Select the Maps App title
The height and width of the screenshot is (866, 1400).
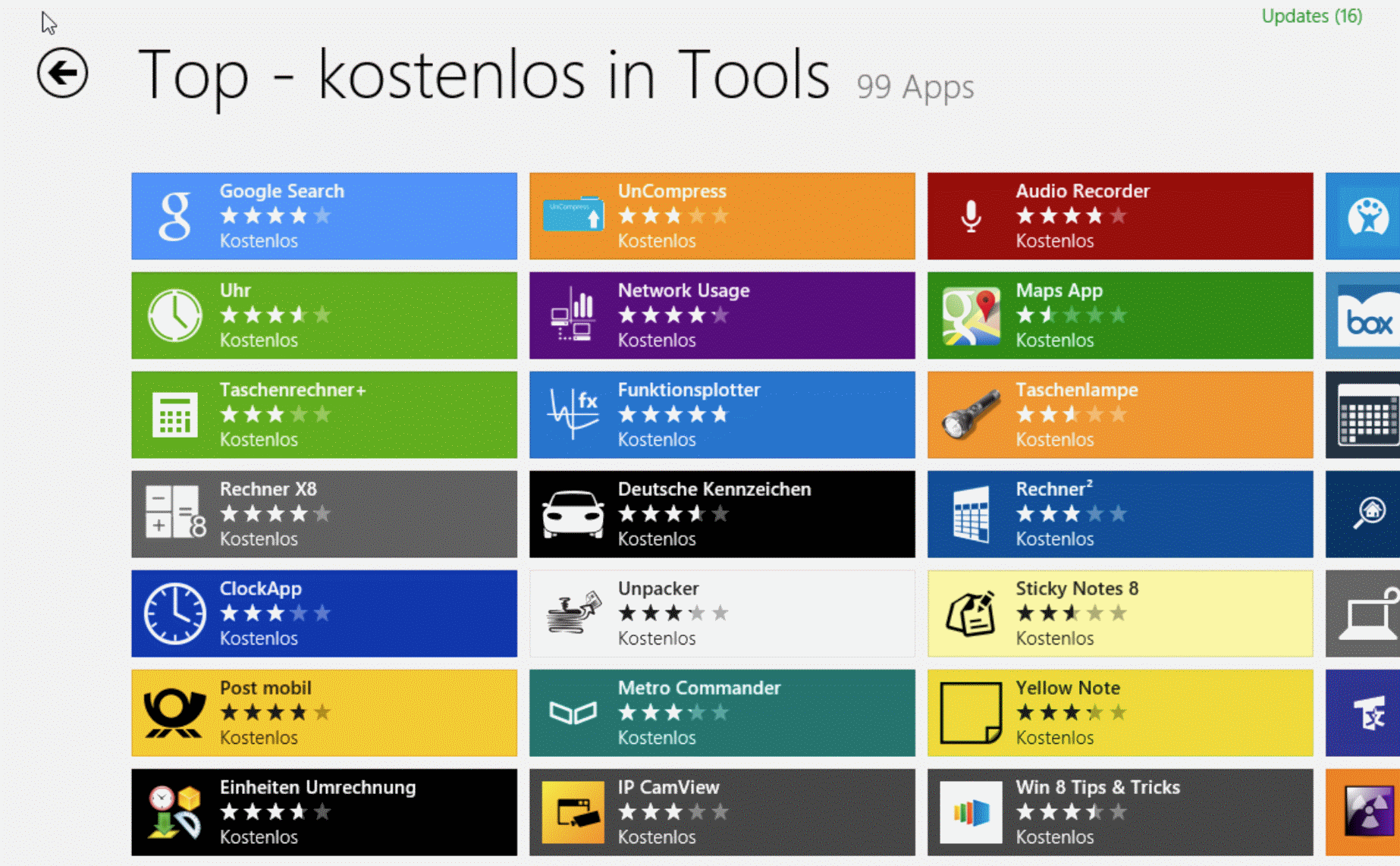pyautogui.click(x=1059, y=290)
